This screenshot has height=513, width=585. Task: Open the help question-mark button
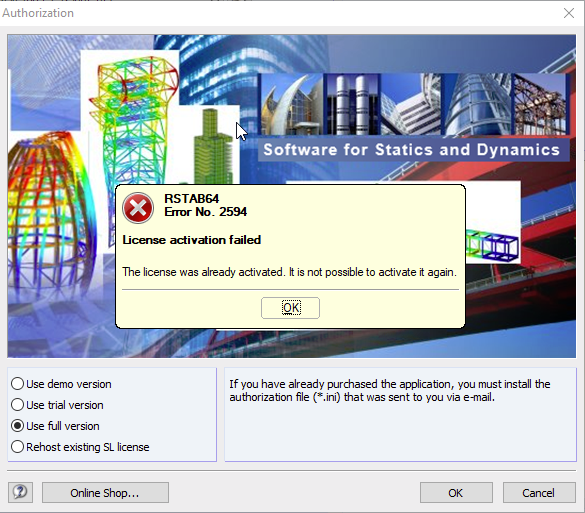[20, 492]
